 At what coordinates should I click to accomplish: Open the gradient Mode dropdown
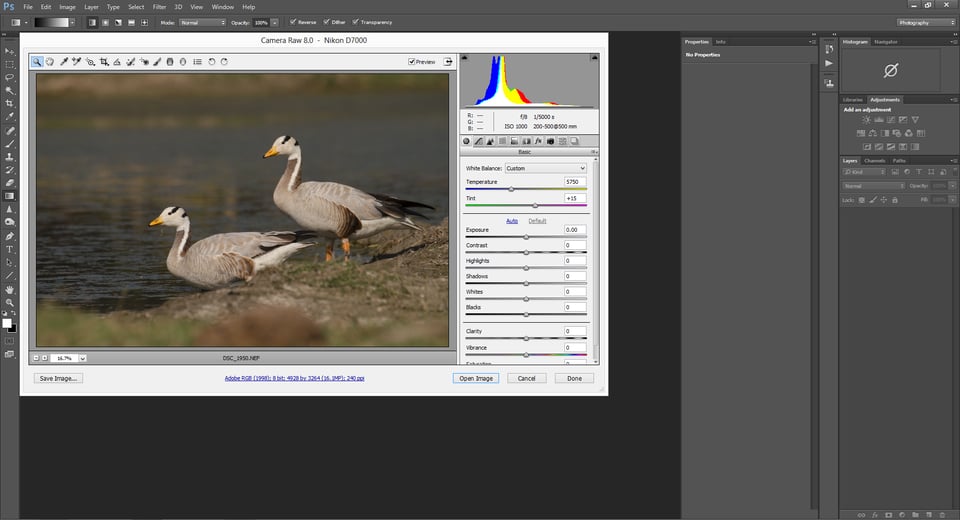pos(203,23)
